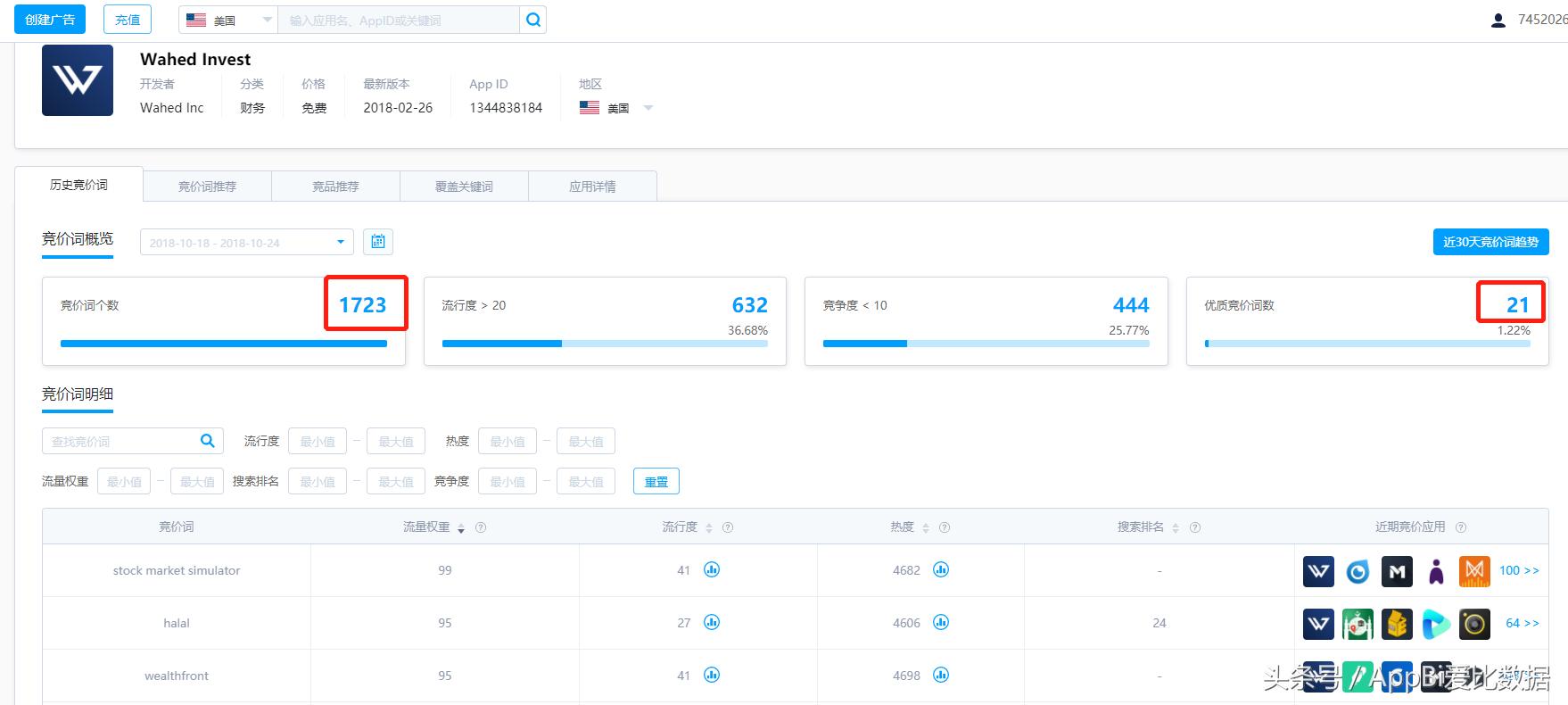Click the 重置 reset filter button
The height and width of the screenshot is (705, 1568).
[x=656, y=482]
